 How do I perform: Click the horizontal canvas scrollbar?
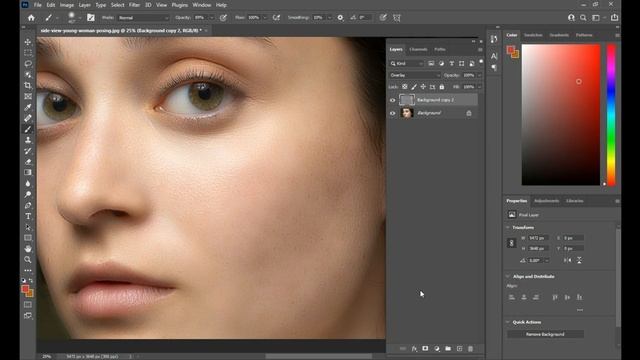319,356
